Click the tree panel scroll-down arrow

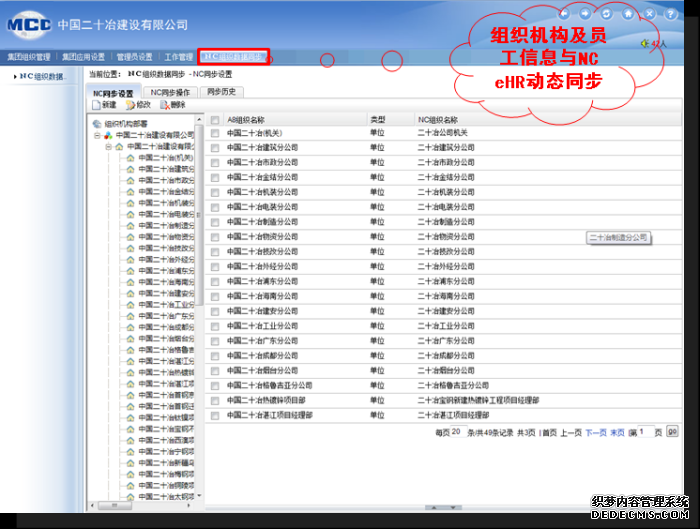199,496
